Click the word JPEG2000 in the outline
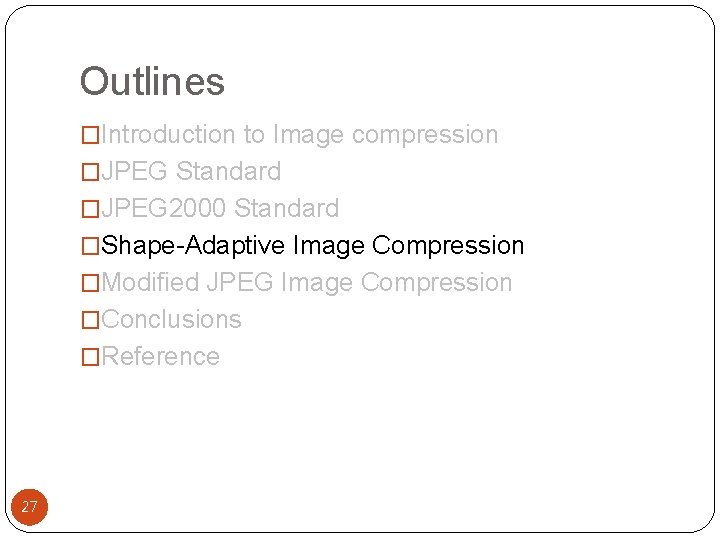The width and height of the screenshot is (720, 540). coord(163,208)
